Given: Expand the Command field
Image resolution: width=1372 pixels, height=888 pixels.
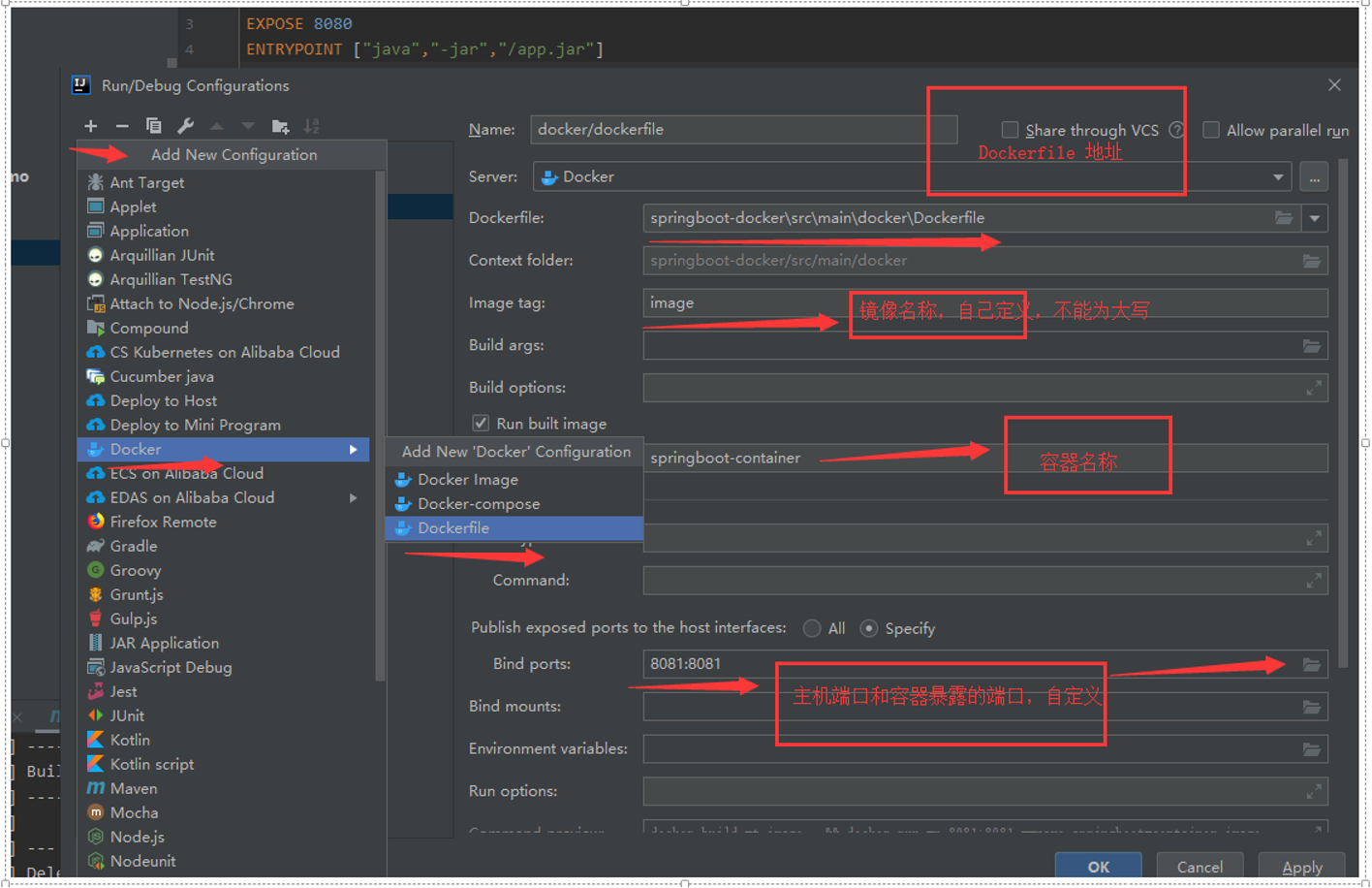Looking at the screenshot, I should (1314, 581).
